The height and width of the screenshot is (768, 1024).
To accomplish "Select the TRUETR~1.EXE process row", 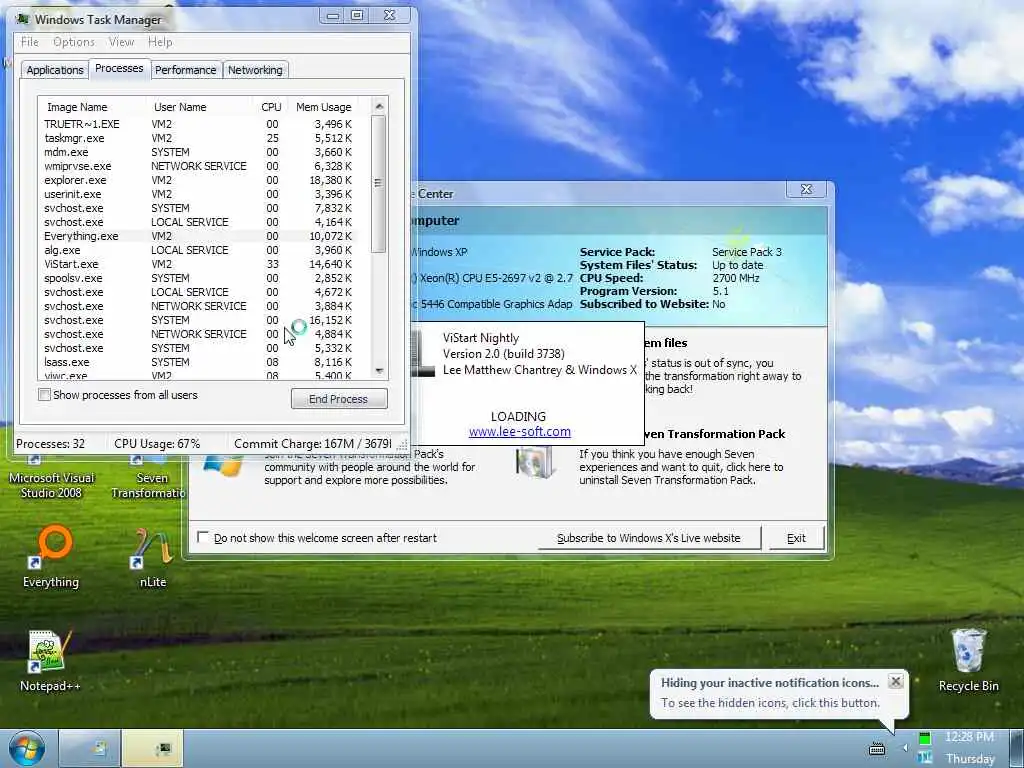I will pyautogui.click(x=199, y=124).
